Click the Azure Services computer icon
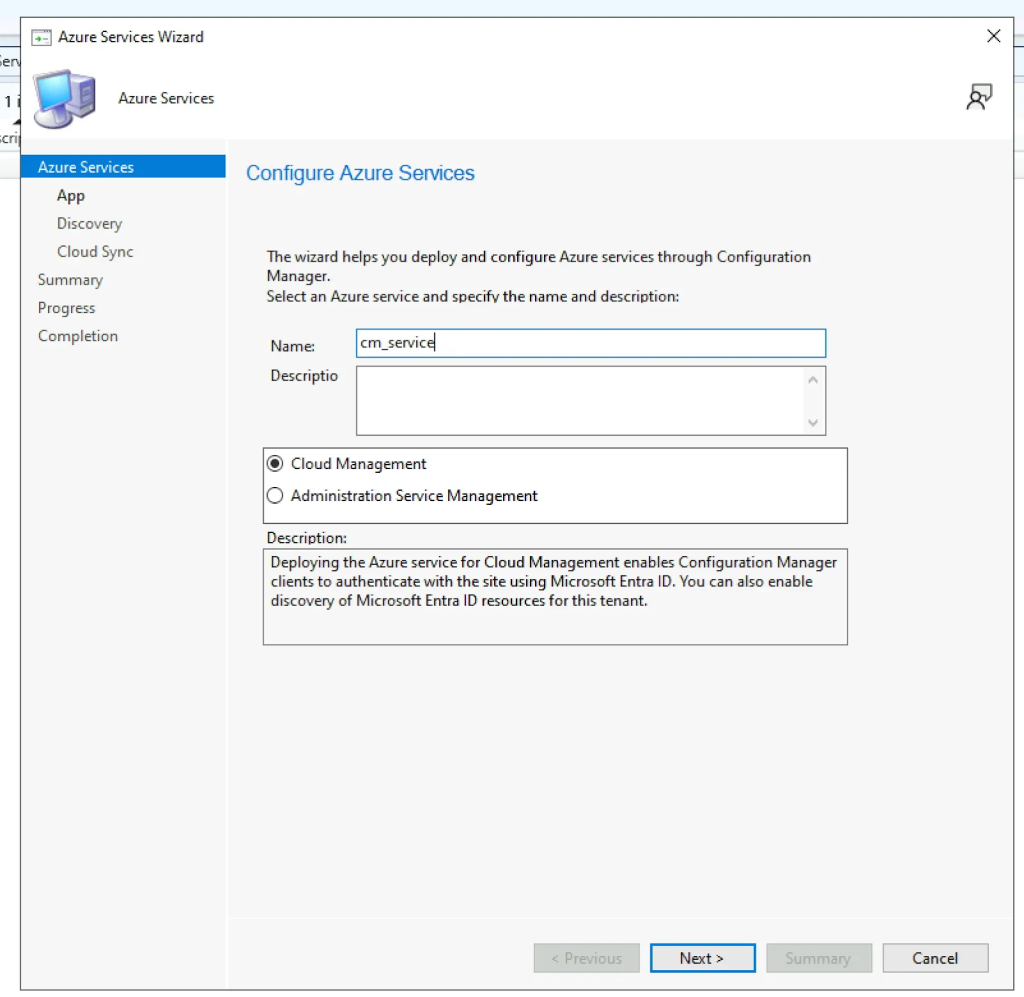1024x997 pixels. (x=65, y=98)
